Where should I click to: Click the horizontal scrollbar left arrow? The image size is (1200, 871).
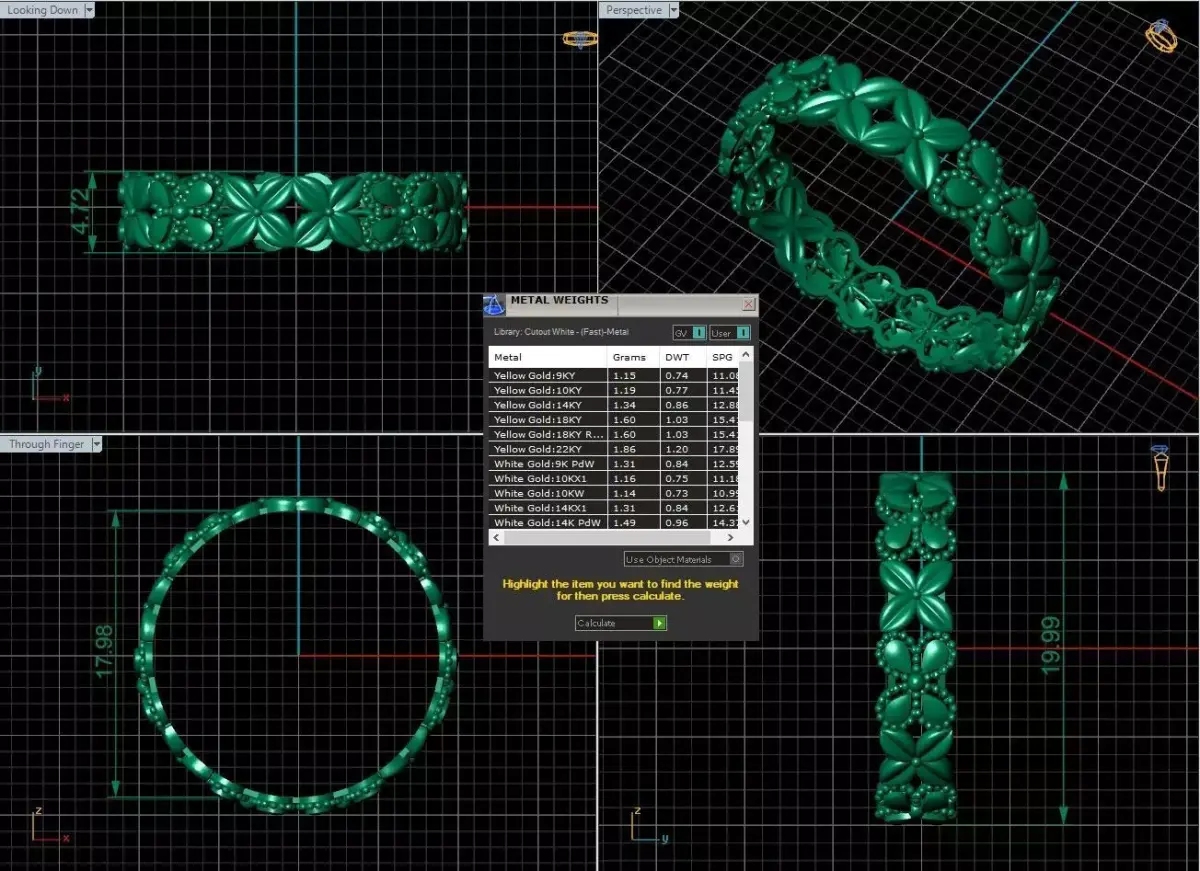click(x=494, y=537)
